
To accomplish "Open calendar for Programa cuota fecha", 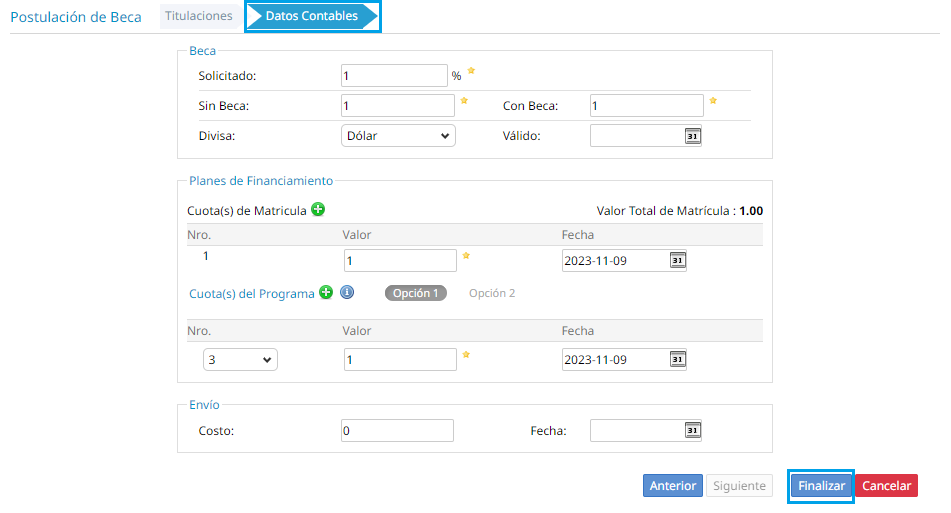I will point(677,359).
